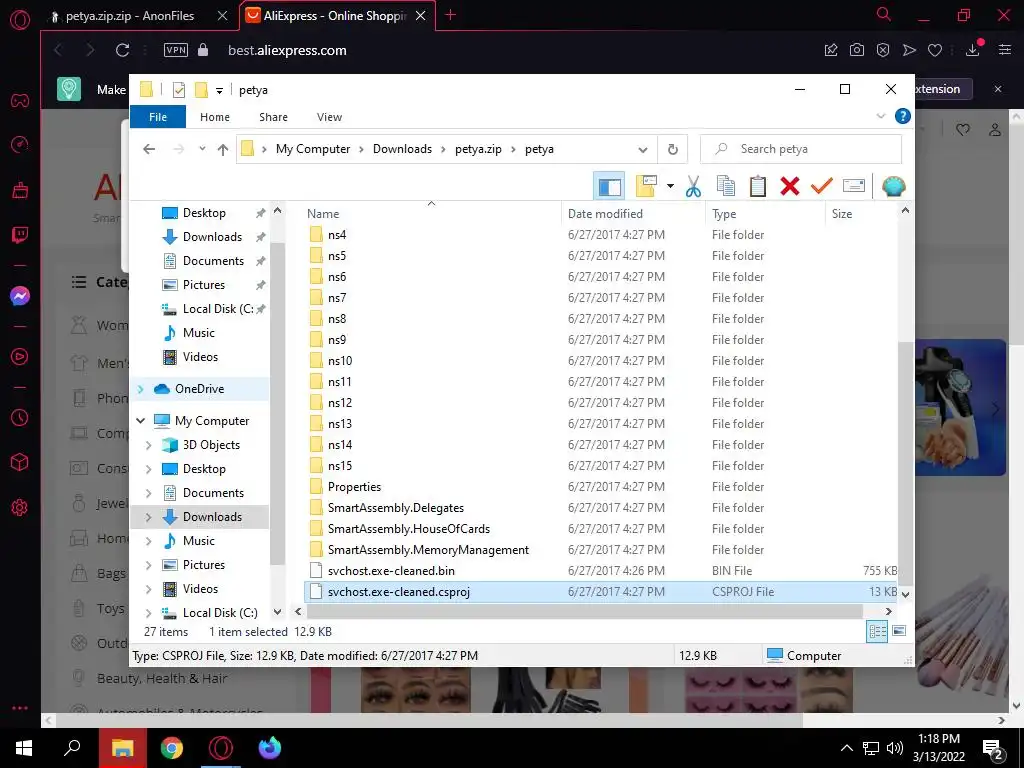This screenshot has width=1024, height=768.
Task: Open Opera snapshot camera icon
Action: point(857,50)
